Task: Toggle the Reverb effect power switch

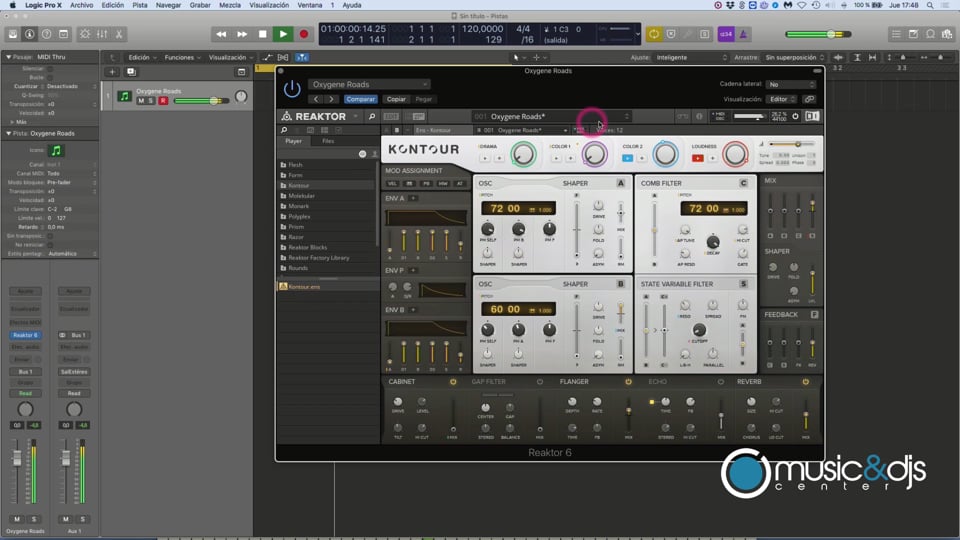Action: (806, 381)
